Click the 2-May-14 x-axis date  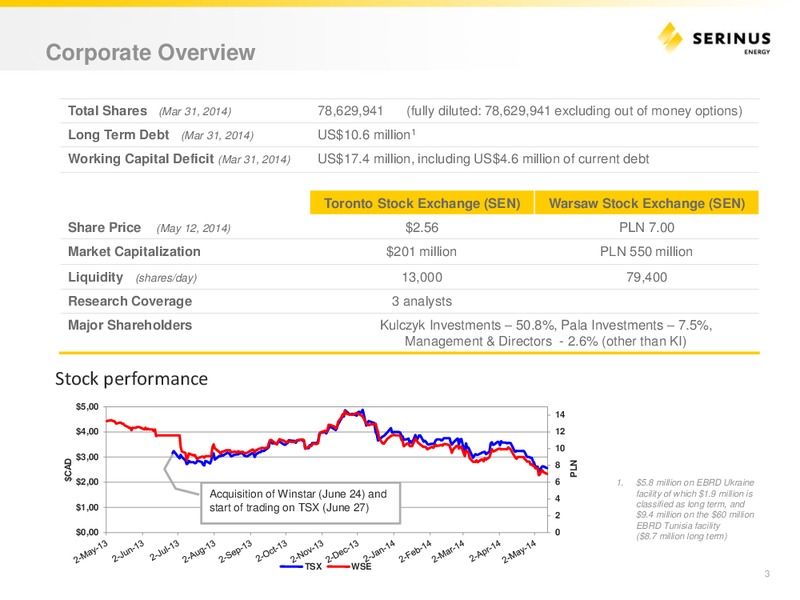click(519, 552)
